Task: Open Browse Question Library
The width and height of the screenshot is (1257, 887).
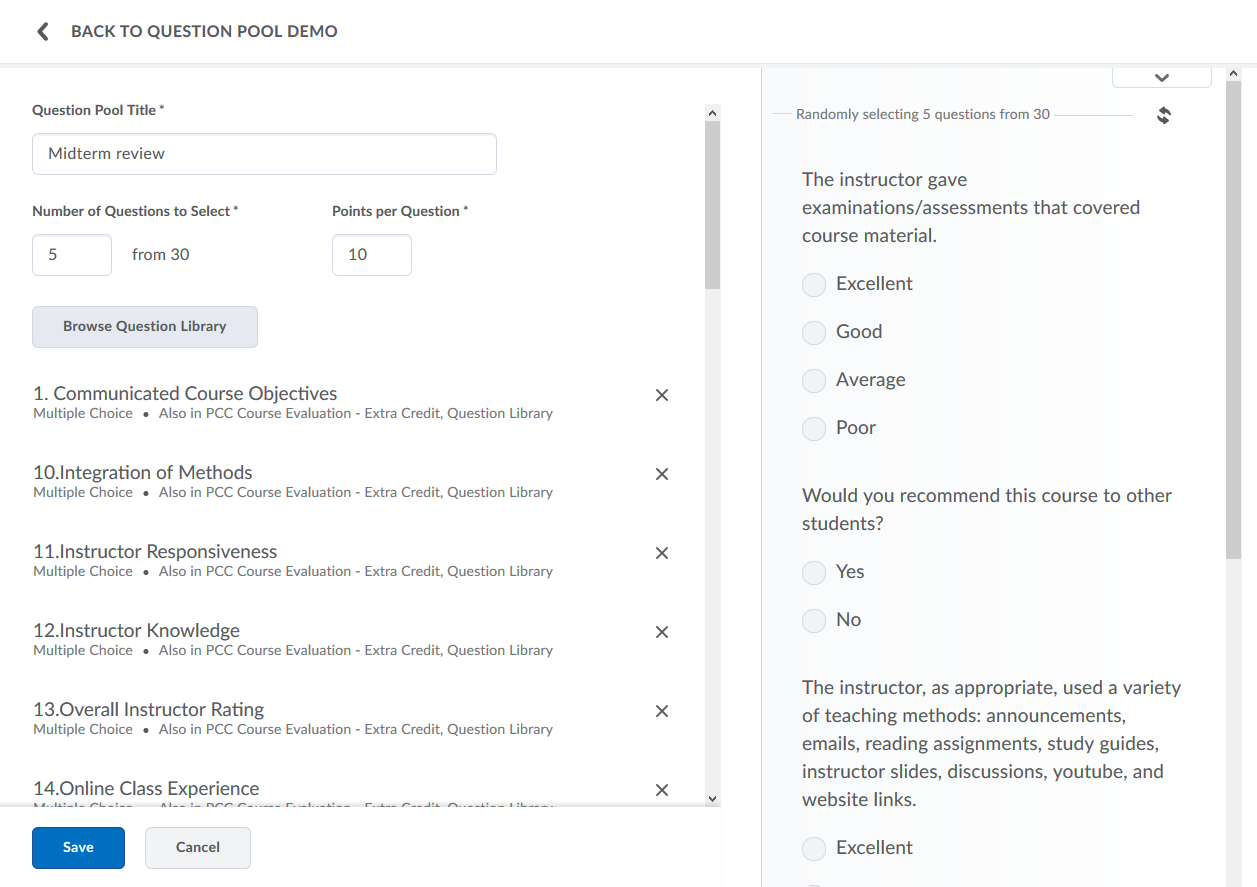Action: pyautogui.click(x=145, y=327)
